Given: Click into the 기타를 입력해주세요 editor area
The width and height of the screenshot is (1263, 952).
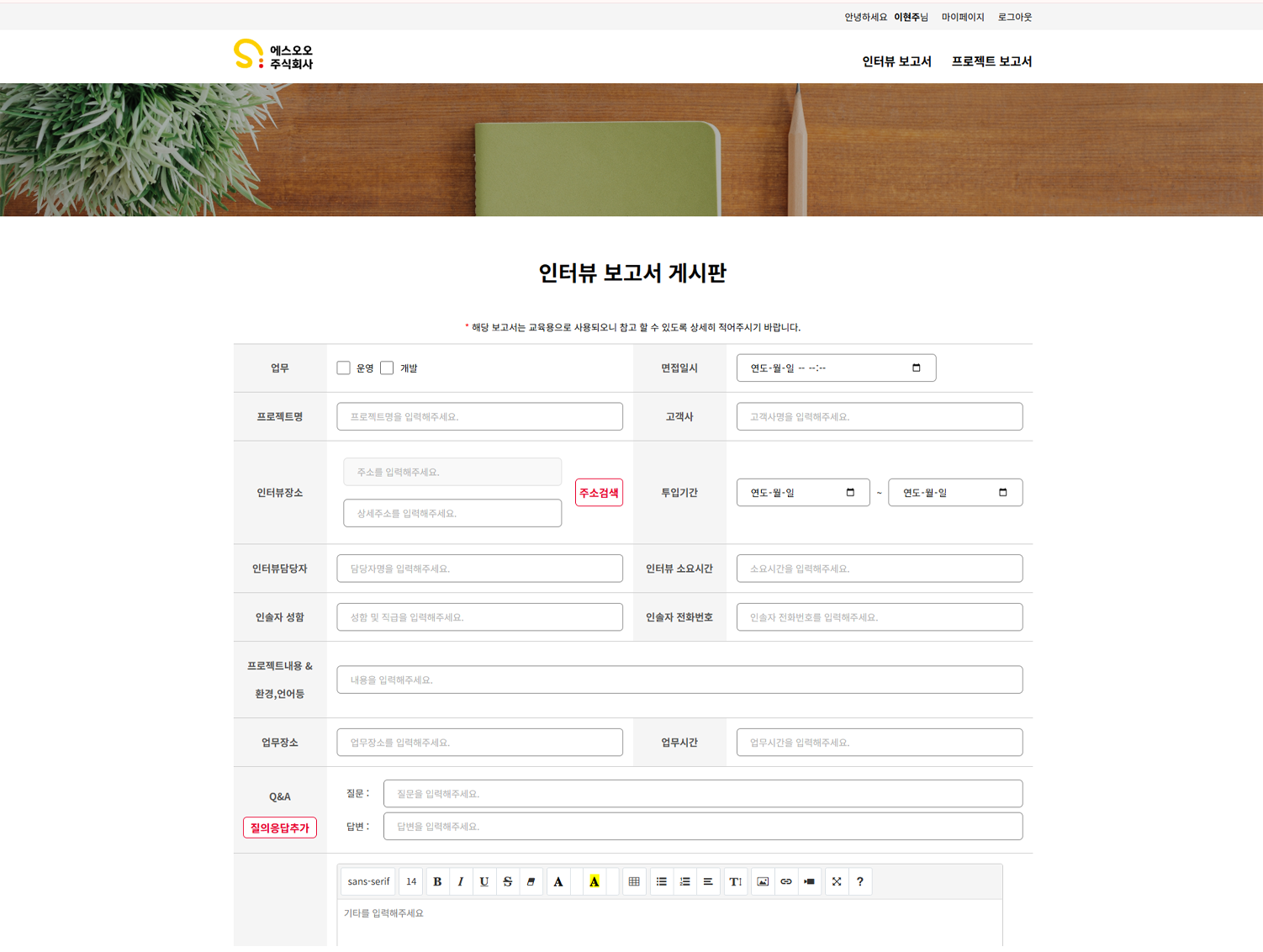Looking at the screenshot, I should coord(669,923).
